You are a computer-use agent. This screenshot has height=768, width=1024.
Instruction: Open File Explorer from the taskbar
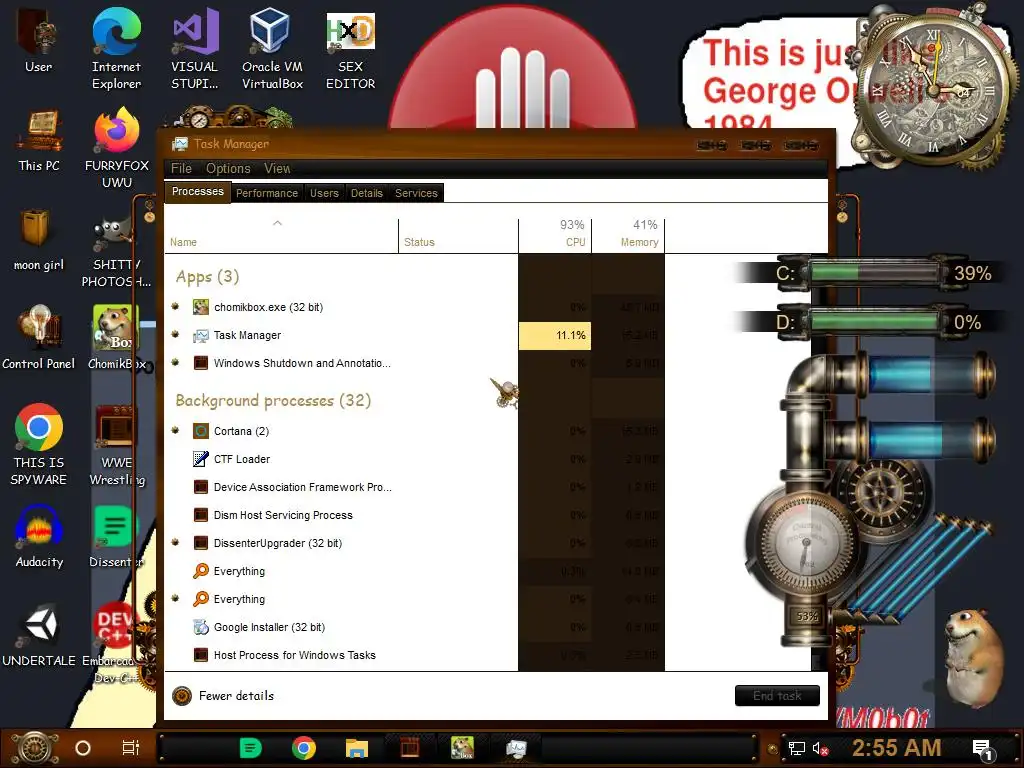357,748
